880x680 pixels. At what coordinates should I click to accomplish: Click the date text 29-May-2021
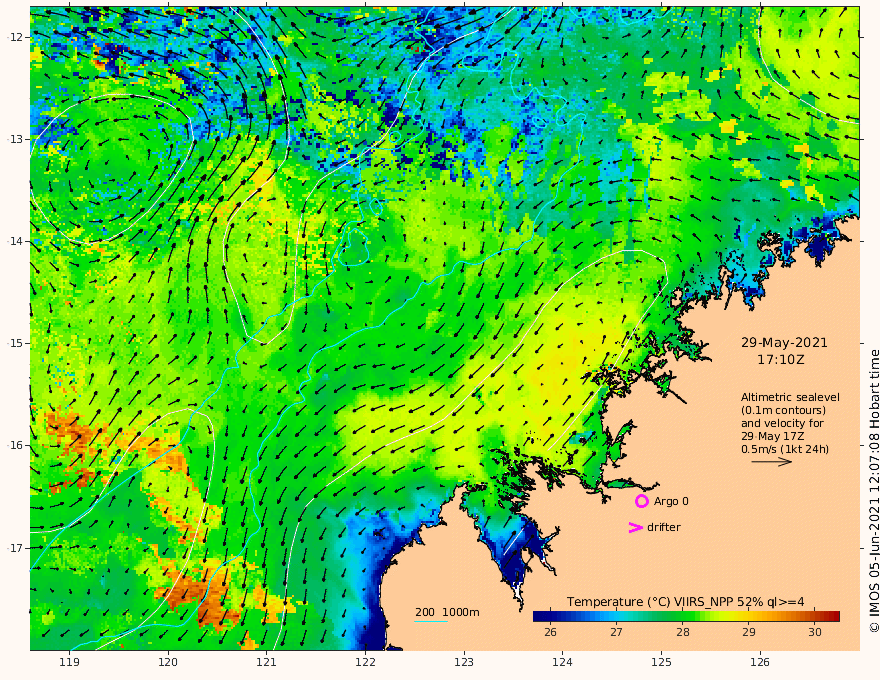(784, 342)
